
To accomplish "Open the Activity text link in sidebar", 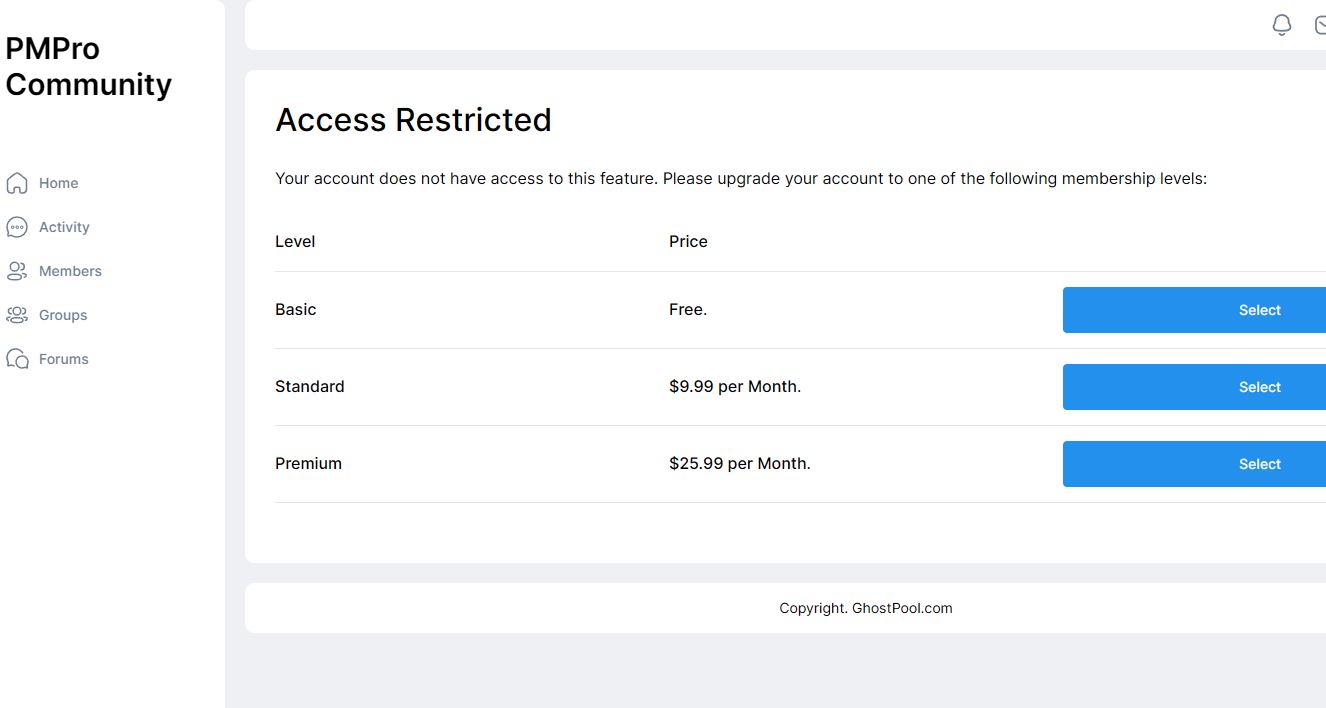I will 64,227.
